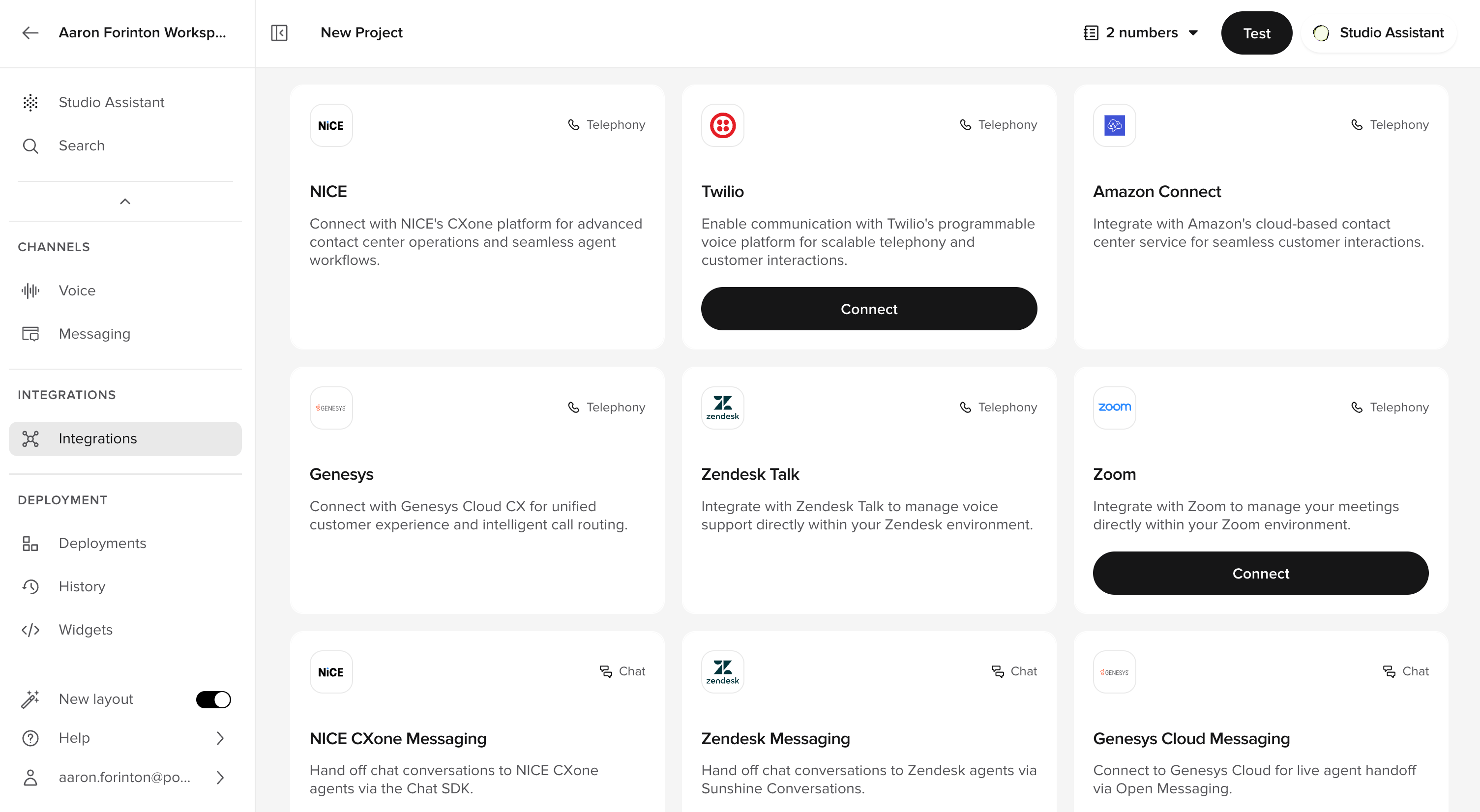Click the Amazon Connect logo icon
The image size is (1480, 812).
1114,125
